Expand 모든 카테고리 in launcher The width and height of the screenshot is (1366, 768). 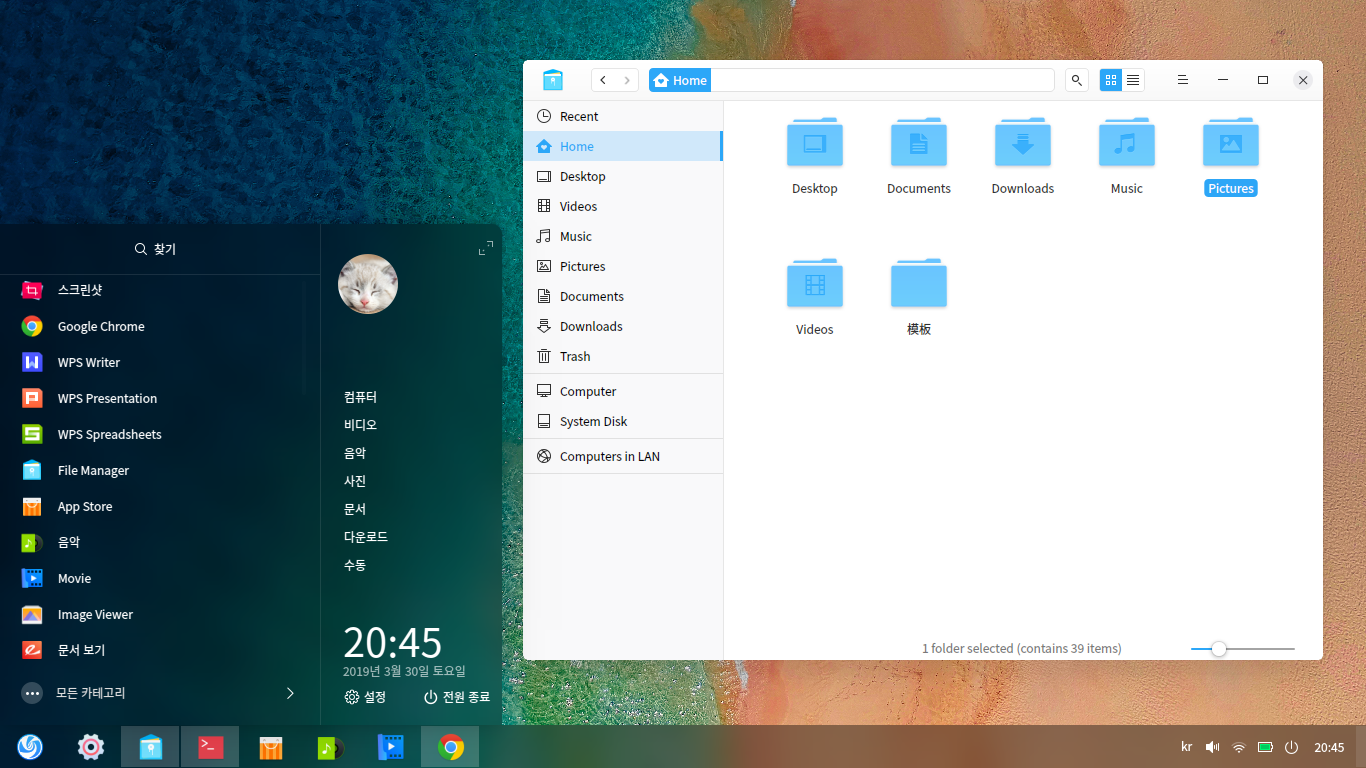160,693
